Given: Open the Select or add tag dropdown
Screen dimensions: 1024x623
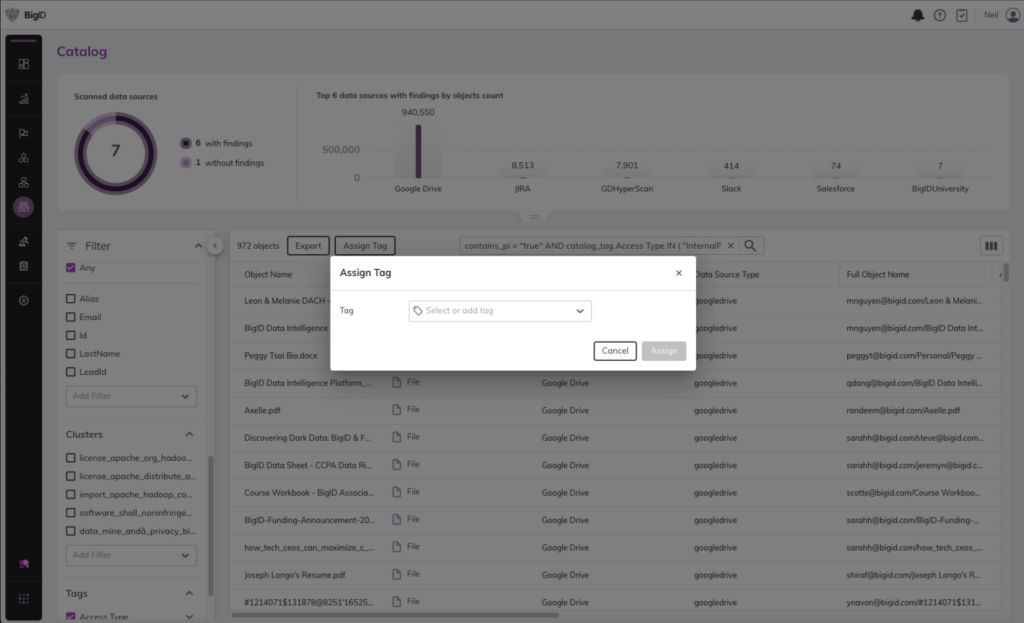Looking at the screenshot, I should [x=500, y=311].
